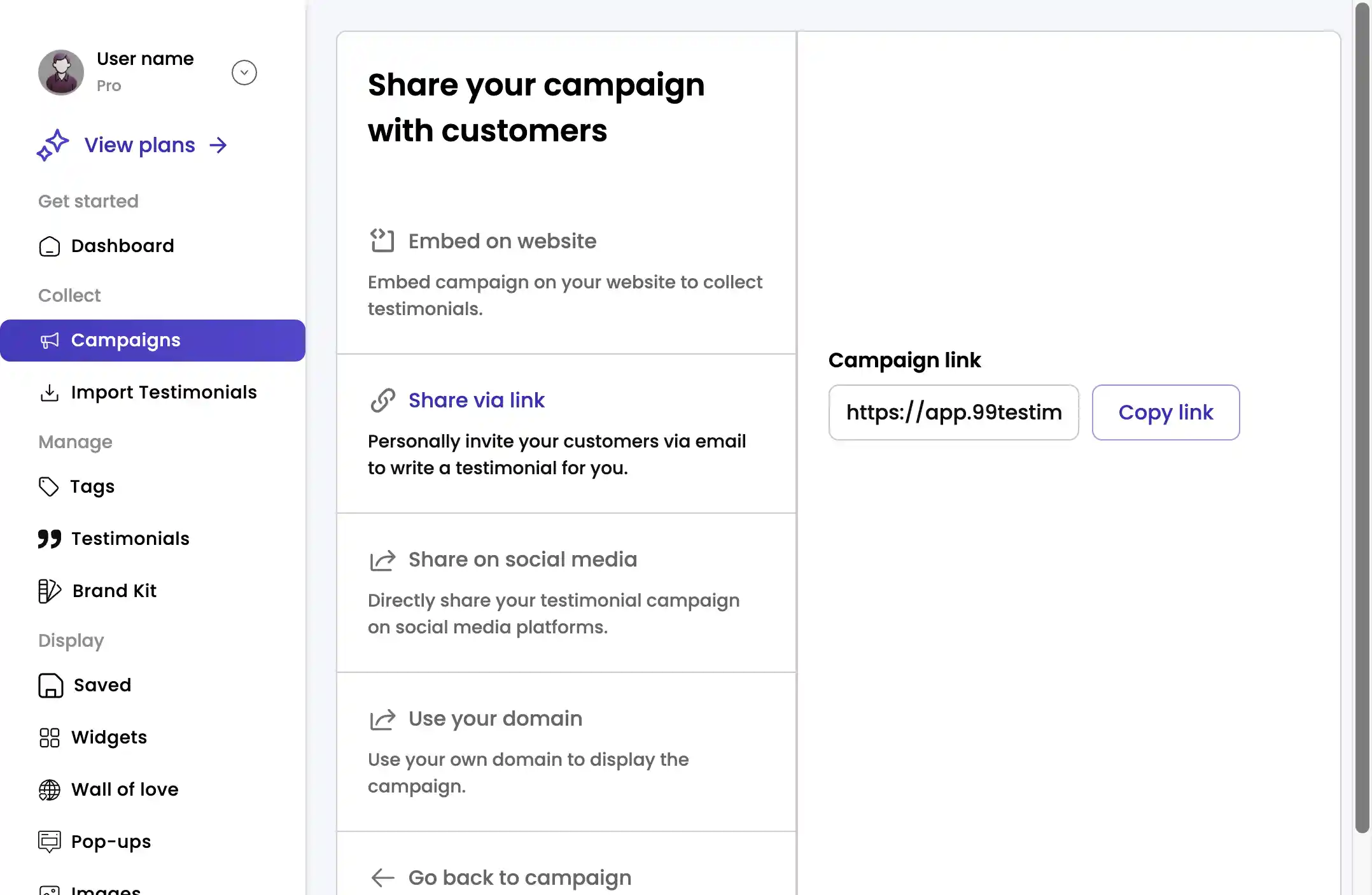Click the Pop-ups icon in sidebar
The width and height of the screenshot is (1372, 895).
coord(49,842)
